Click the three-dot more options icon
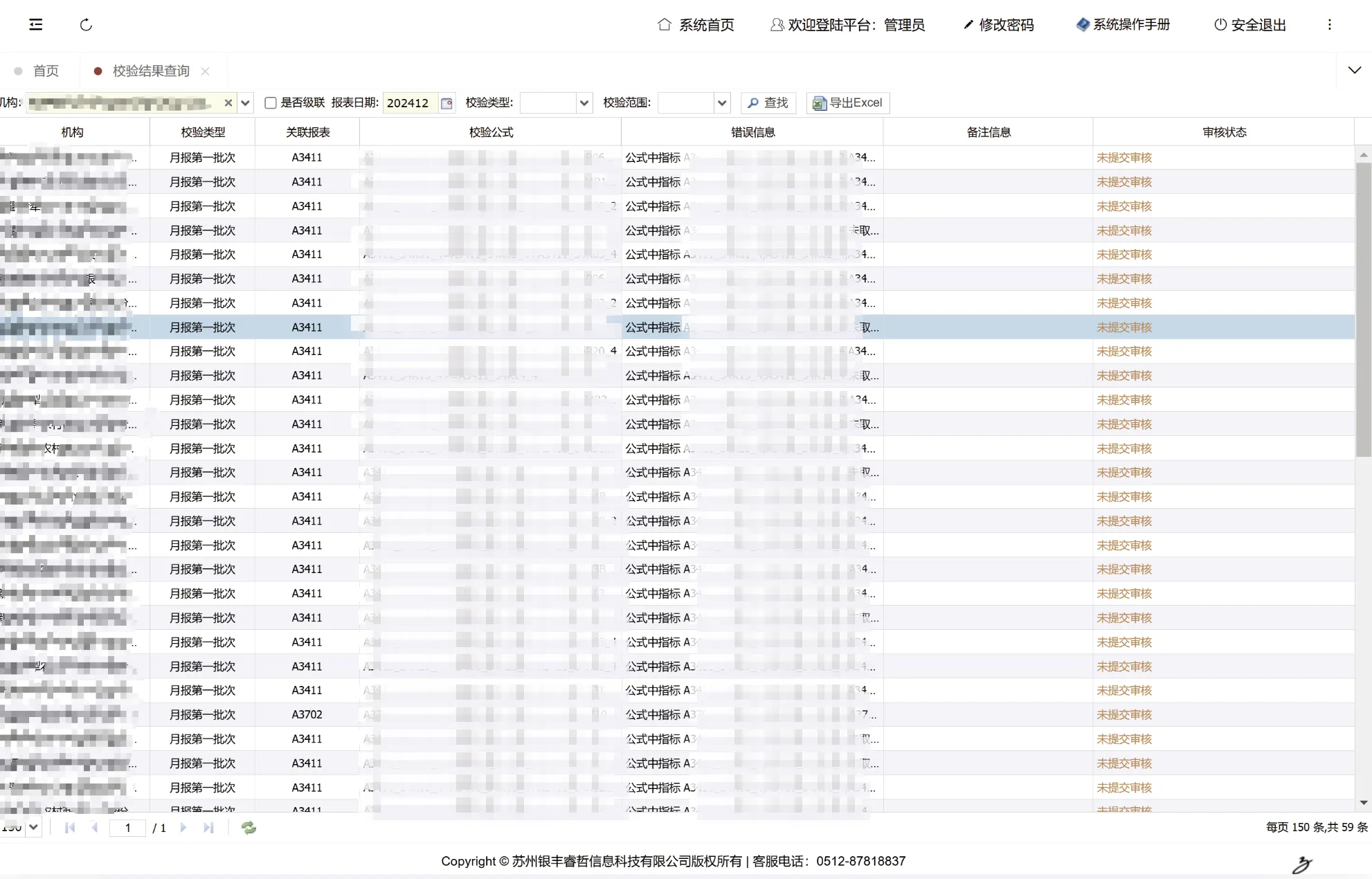 (x=1329, y=25)
